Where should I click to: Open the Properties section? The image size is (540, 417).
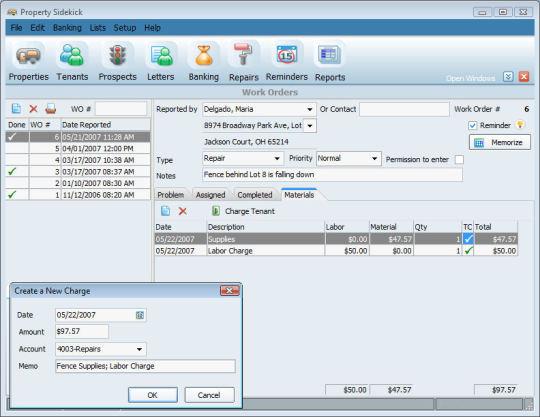(28, 62)
